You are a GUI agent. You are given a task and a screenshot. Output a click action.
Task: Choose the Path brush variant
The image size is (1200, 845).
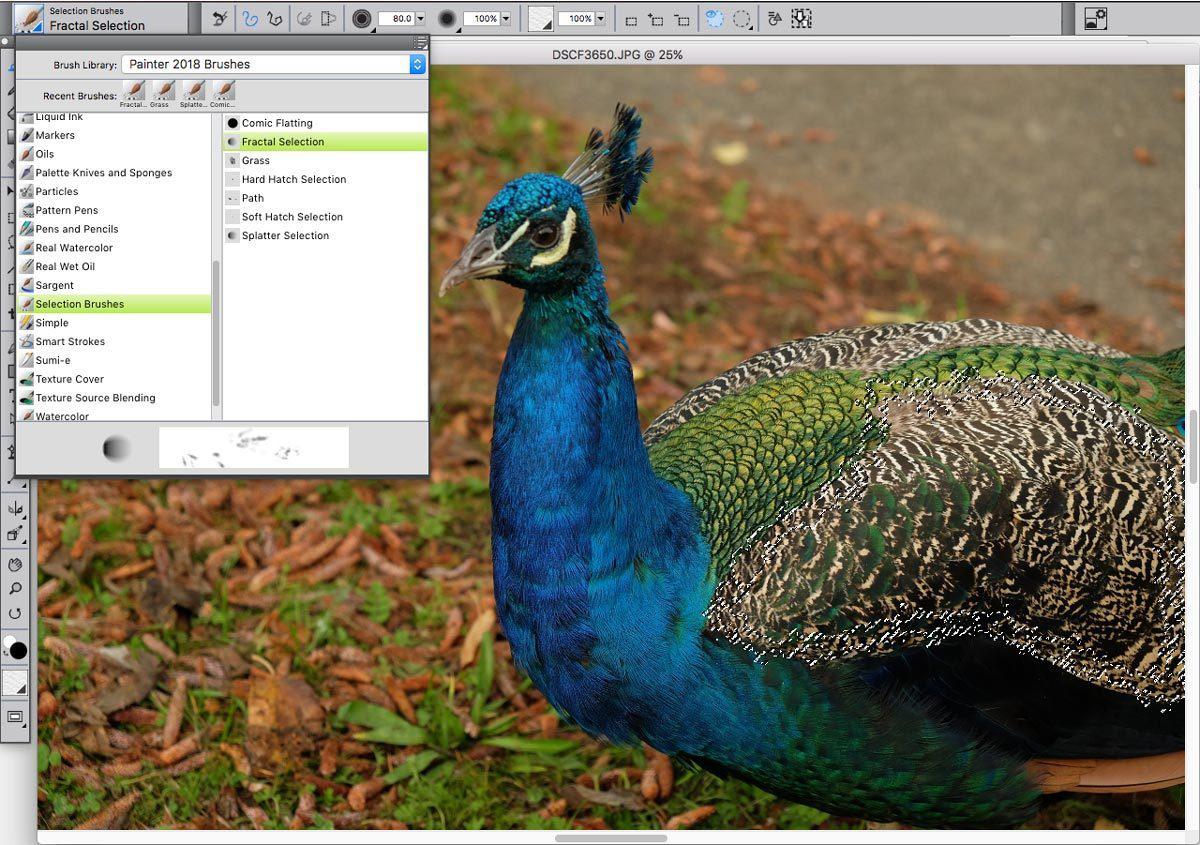pyautogui.click(x=325, y=198)
